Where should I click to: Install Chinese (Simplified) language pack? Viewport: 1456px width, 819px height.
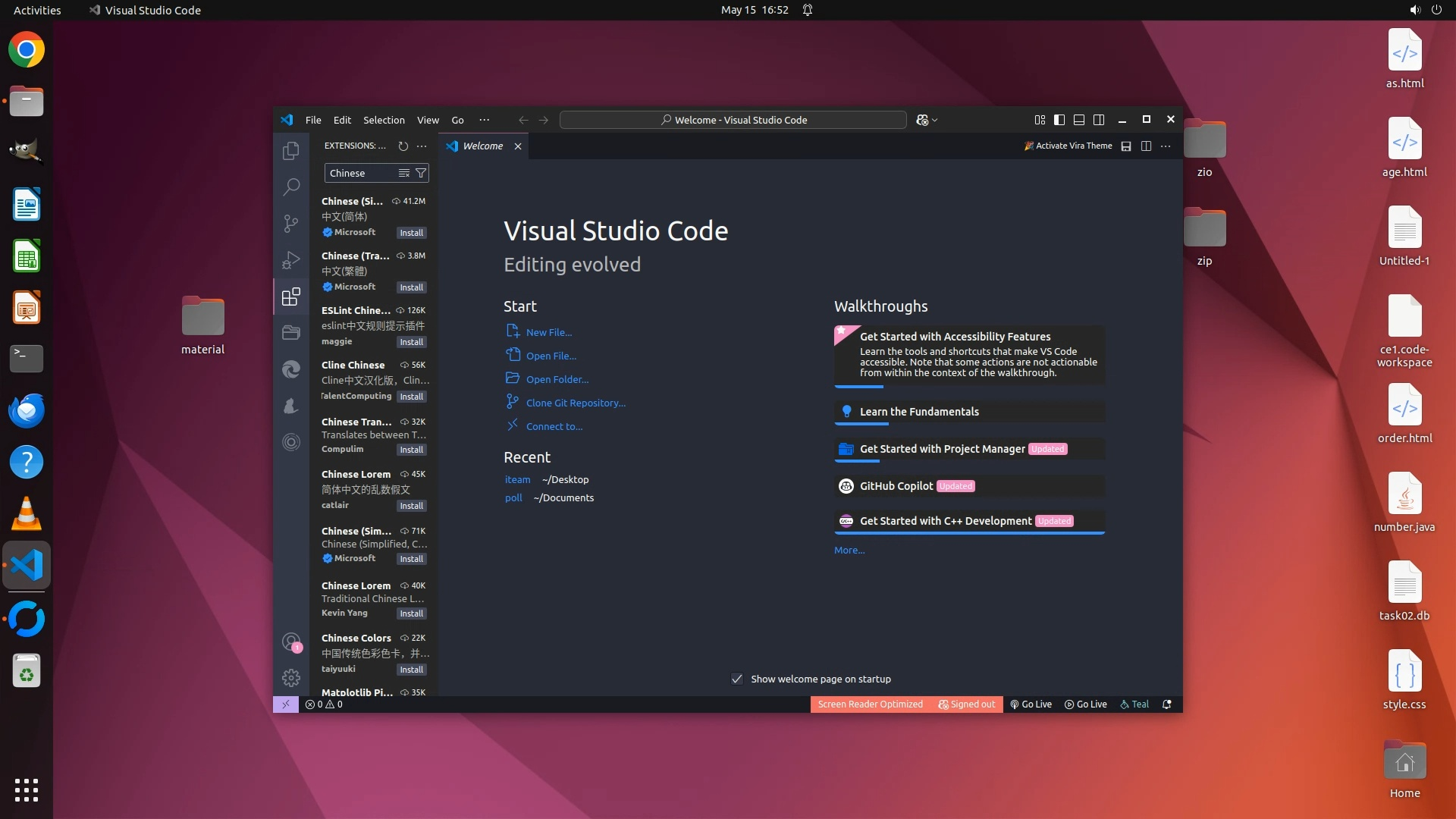coord(412,233)
